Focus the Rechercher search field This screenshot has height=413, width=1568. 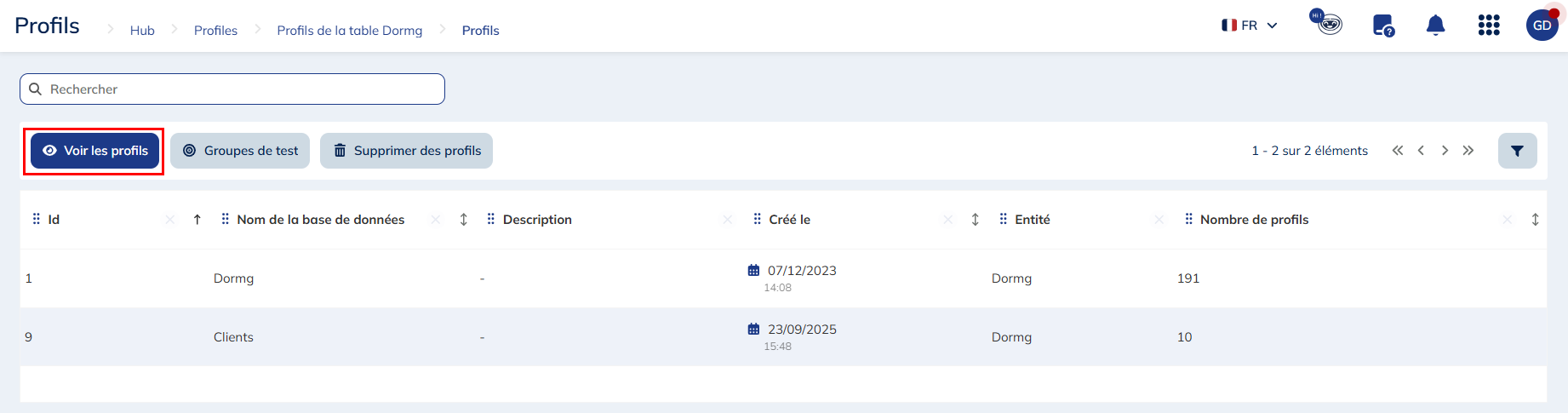click(232, 89)
